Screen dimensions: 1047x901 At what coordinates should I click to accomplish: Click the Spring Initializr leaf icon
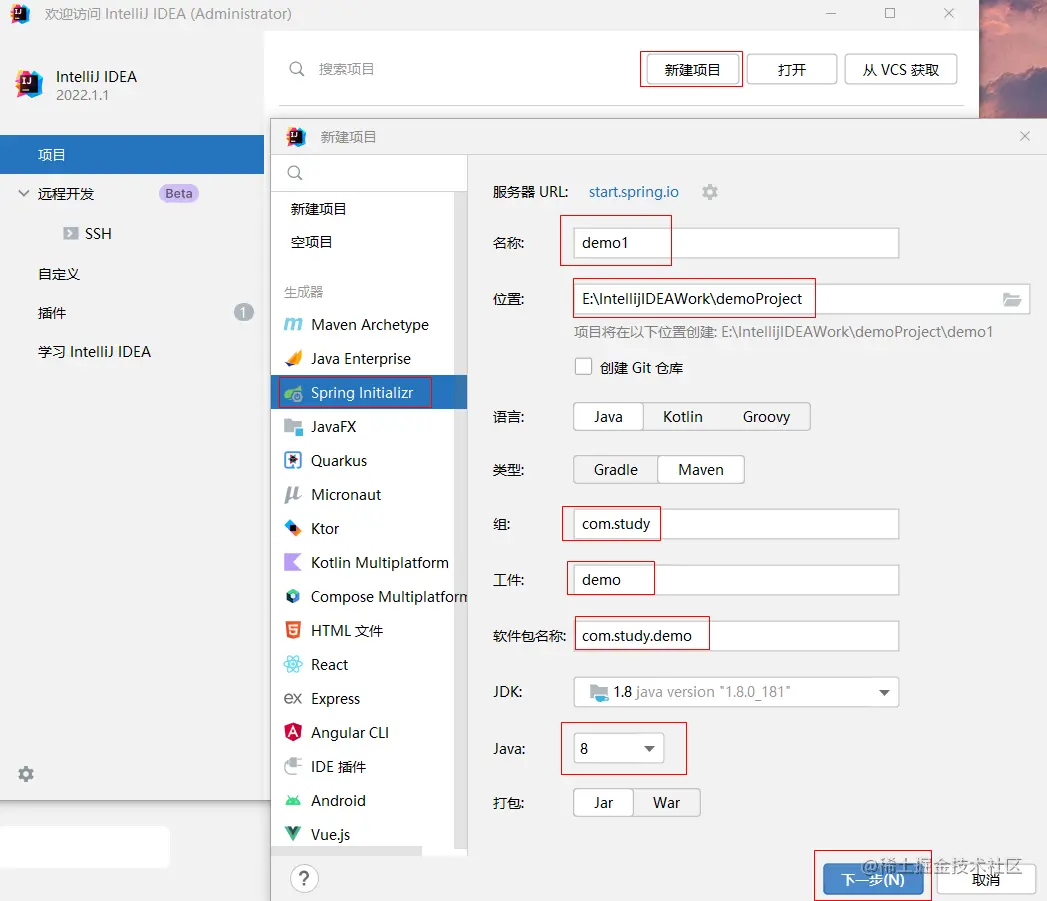[x=292, y=393]
